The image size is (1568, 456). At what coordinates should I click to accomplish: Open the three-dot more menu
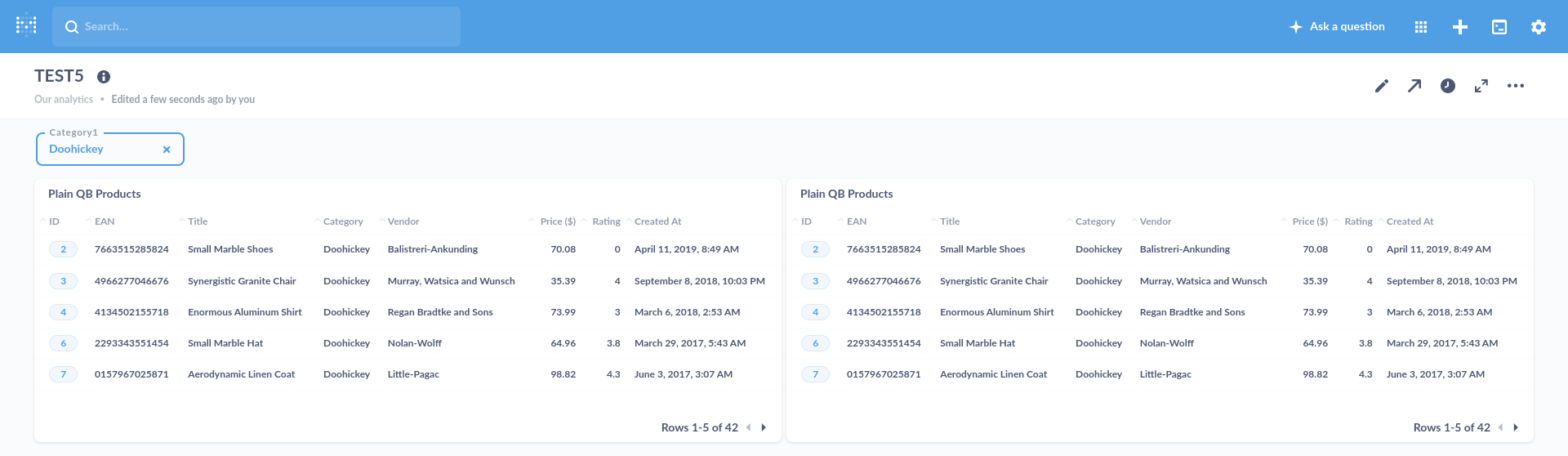1516,86
